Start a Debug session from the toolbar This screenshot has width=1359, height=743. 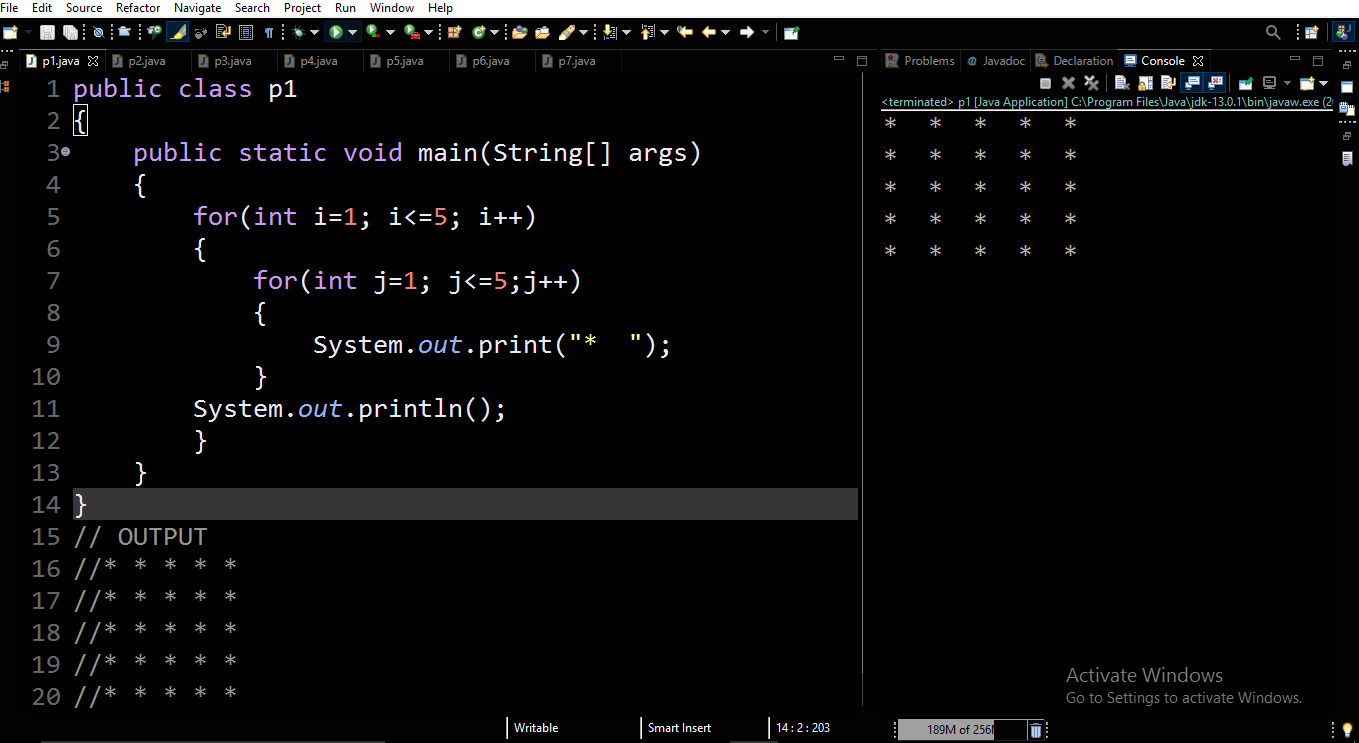point(296,31)
